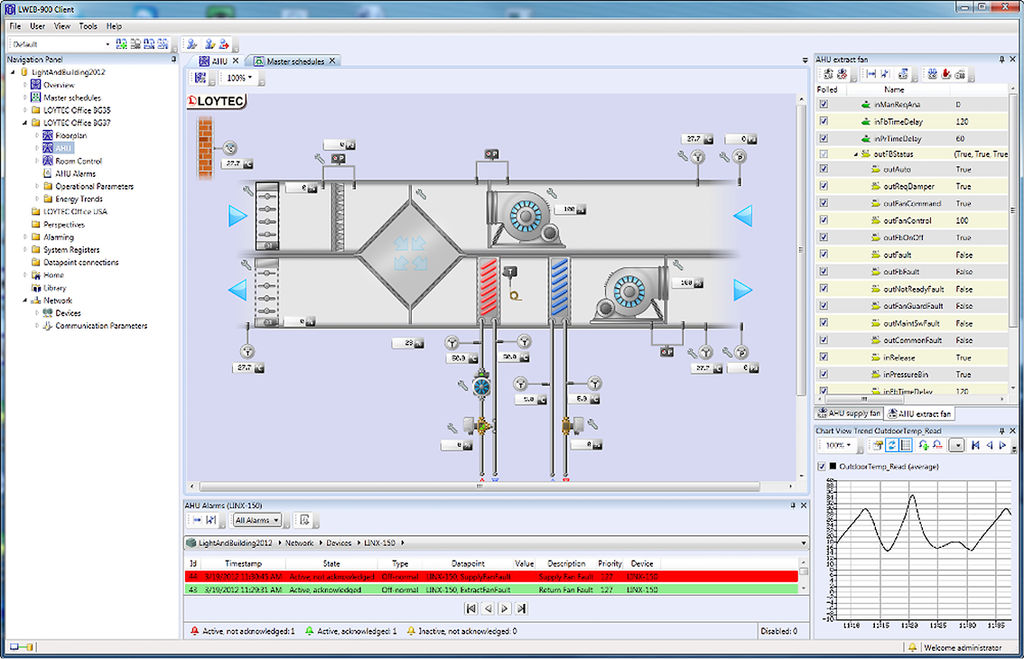Uncheck Polled box for inManReqAna
This screenshot has height=659, width=1024.
(824, 104)
